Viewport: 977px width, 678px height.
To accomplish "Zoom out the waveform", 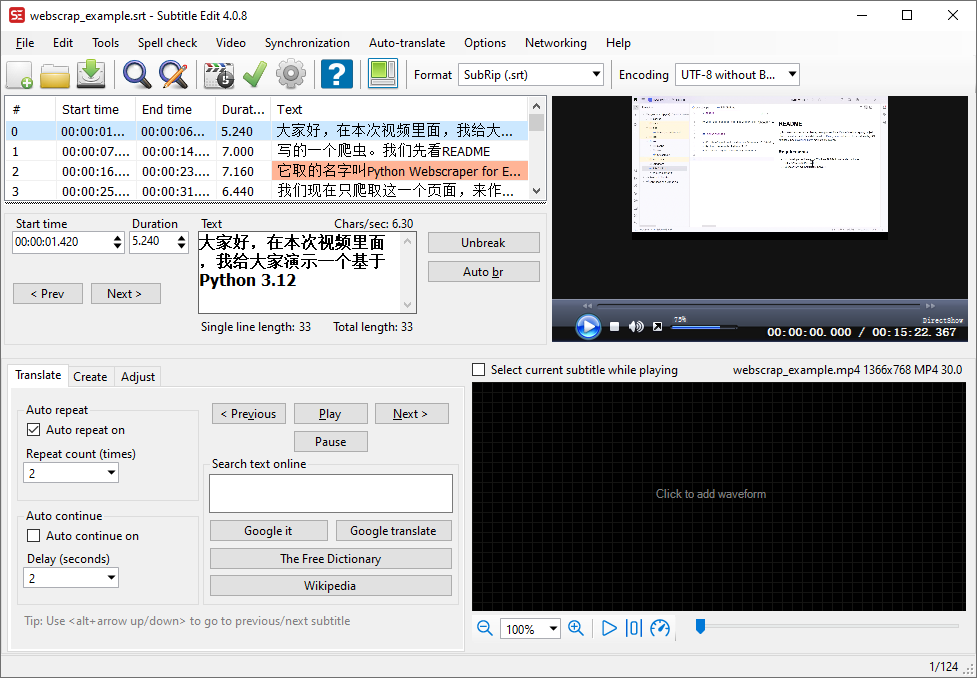I will click(x=484, y=628).
